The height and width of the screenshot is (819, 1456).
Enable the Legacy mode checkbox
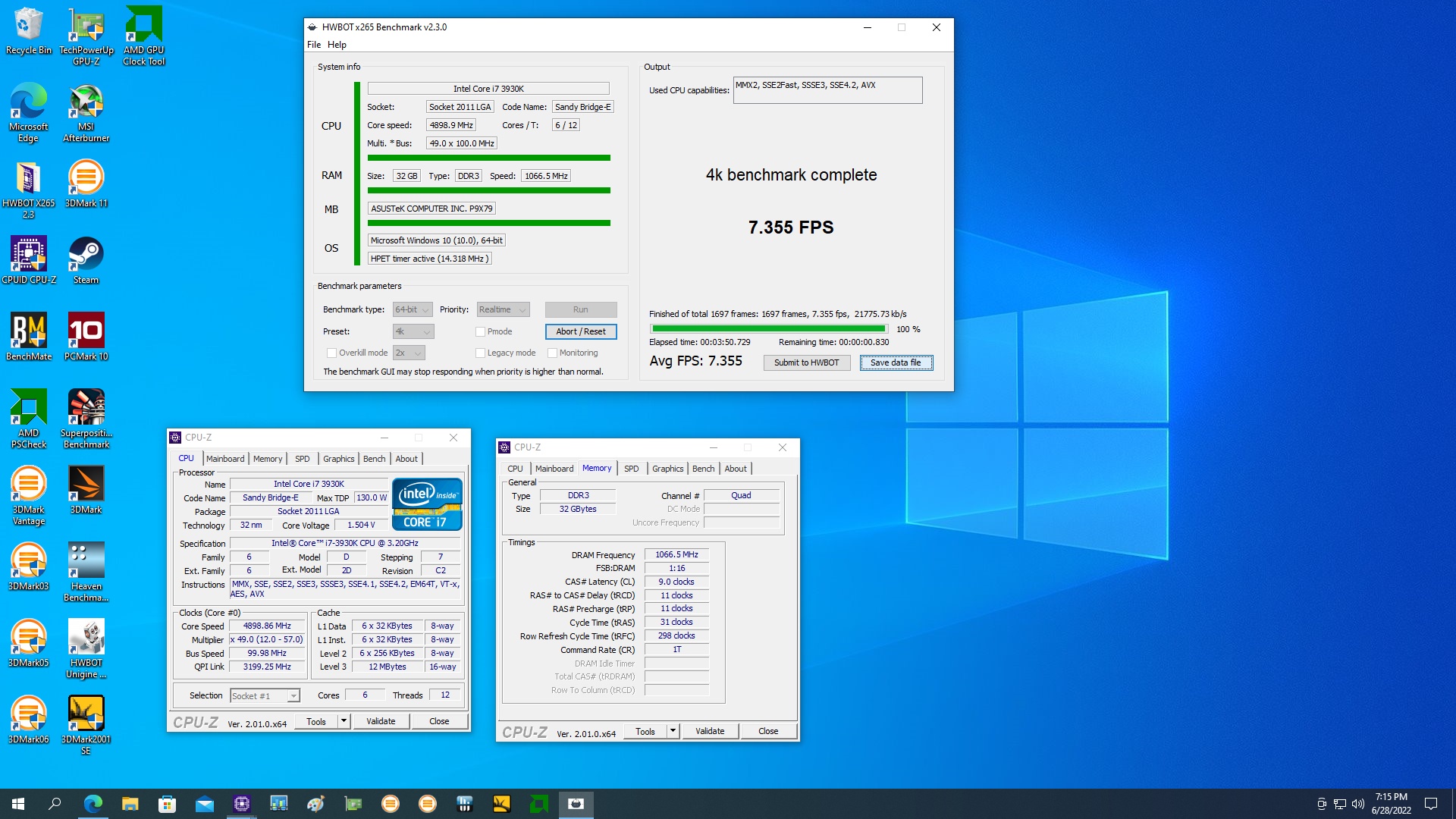[x=480, y=353]
